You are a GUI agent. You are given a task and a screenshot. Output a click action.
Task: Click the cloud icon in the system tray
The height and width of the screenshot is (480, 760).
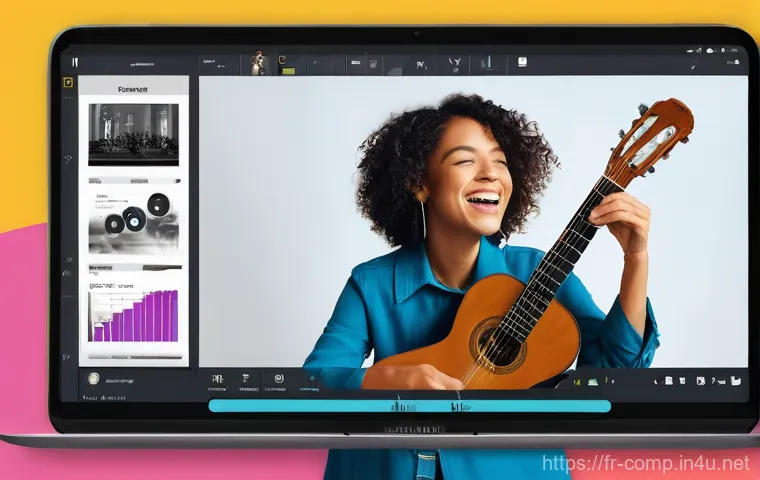(711, 50)
